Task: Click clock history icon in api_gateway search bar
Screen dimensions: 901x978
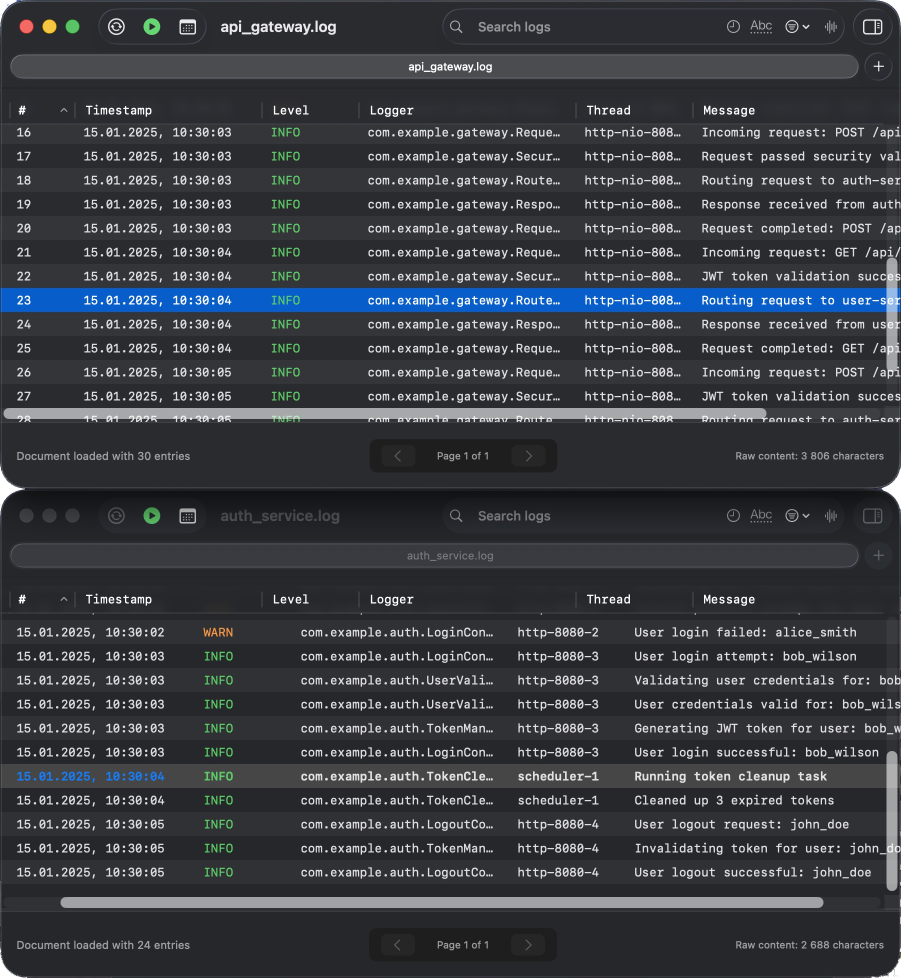Action: (733, 27)
